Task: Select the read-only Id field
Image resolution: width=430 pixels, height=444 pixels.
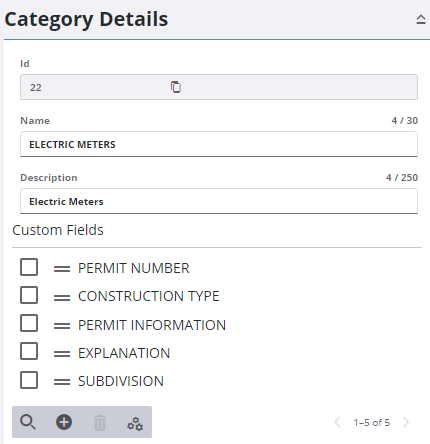Action: tap(219, 87)
